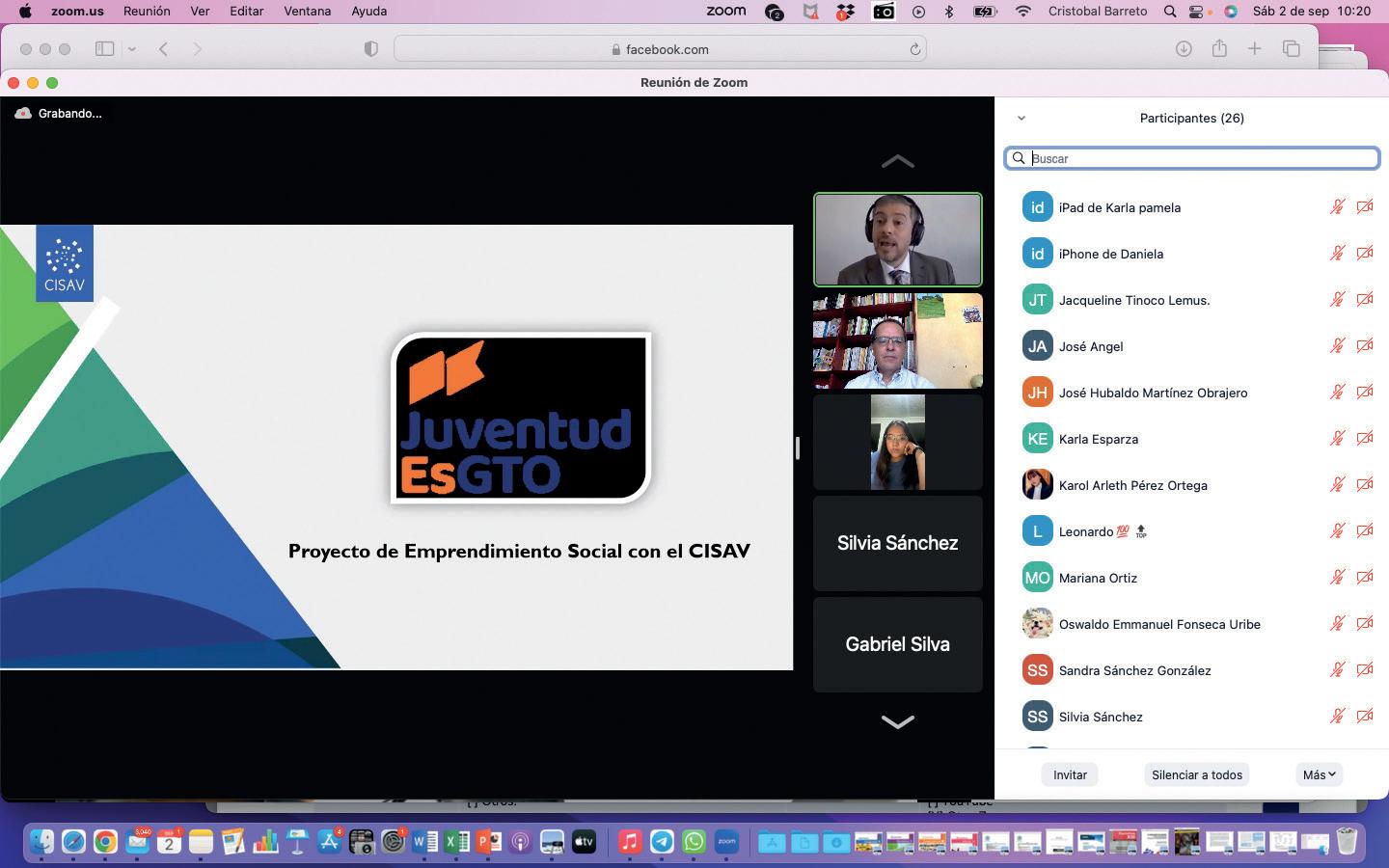Open PowerPoint from the Dock
Viewport: 1389px width, 868px height.
pyautogui.click(x=488, y=842)
